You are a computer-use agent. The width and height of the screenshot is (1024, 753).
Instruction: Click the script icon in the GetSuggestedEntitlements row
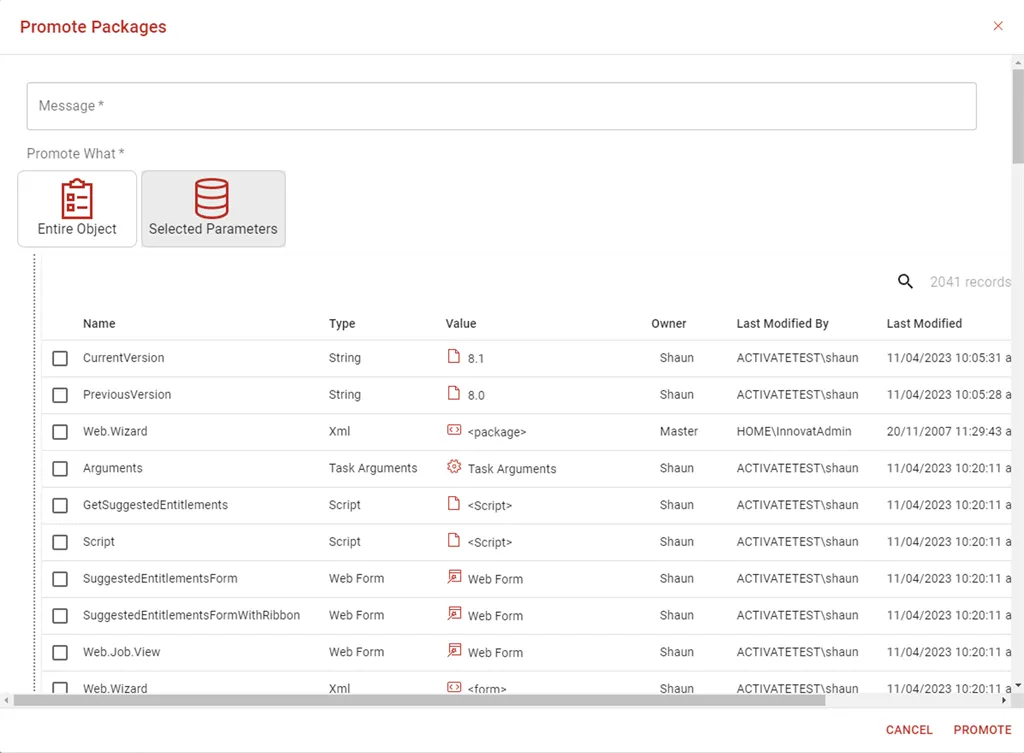453,503
